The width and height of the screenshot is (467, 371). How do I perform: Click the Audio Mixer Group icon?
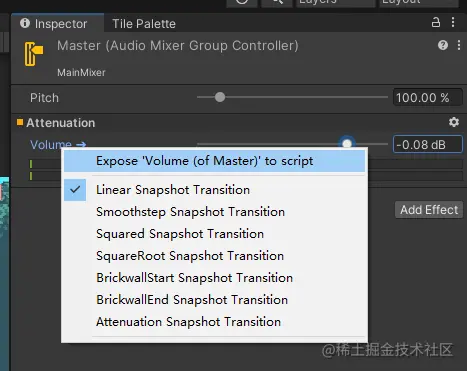click(33, 54)
